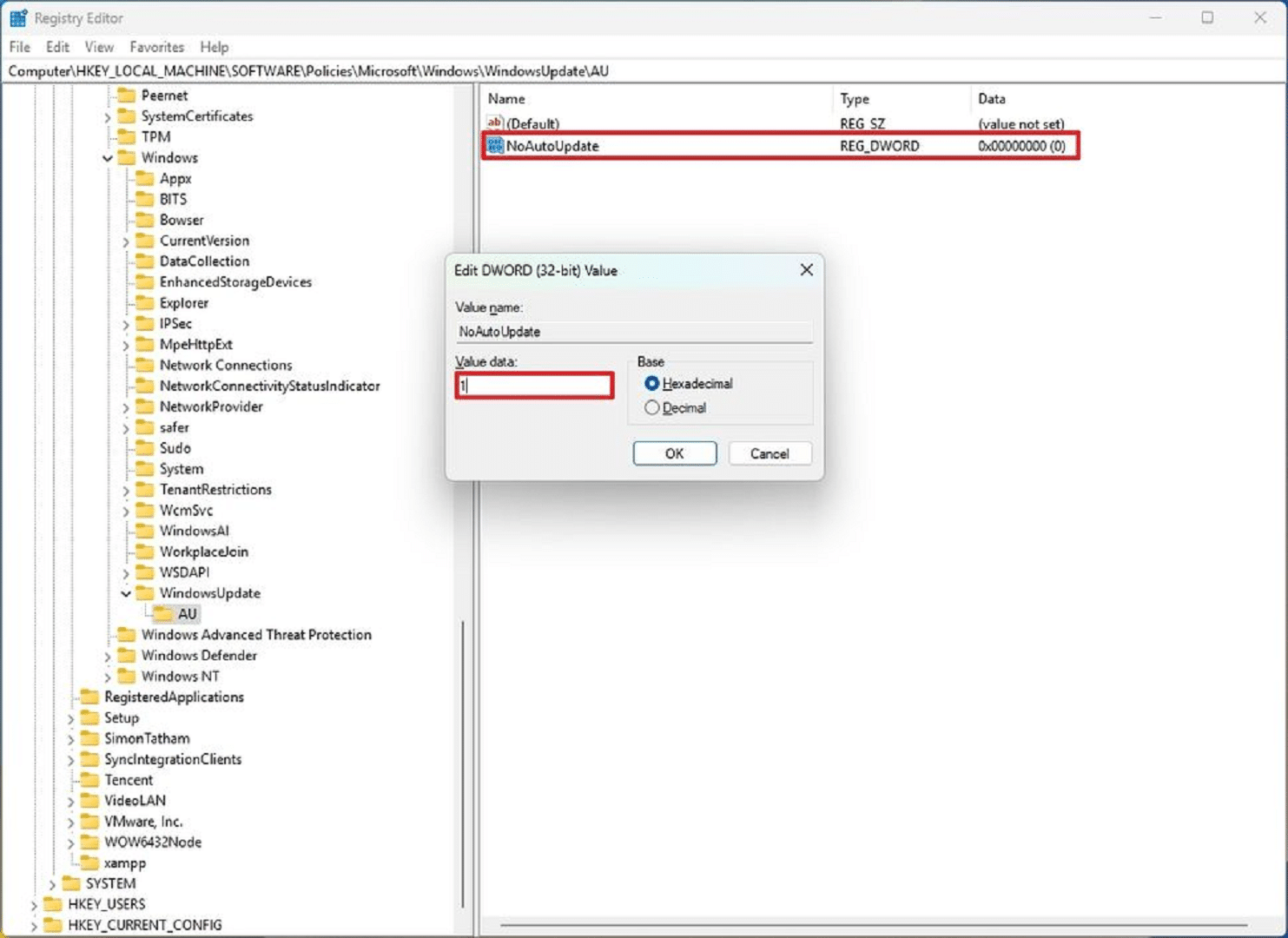
Task: Select the WcmSvc key
Action: 186,511
